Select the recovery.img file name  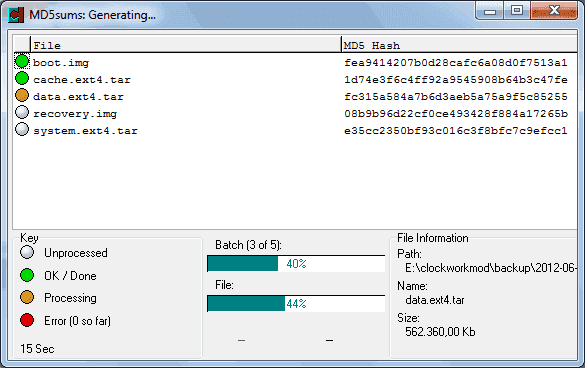[x=75, y=113]
